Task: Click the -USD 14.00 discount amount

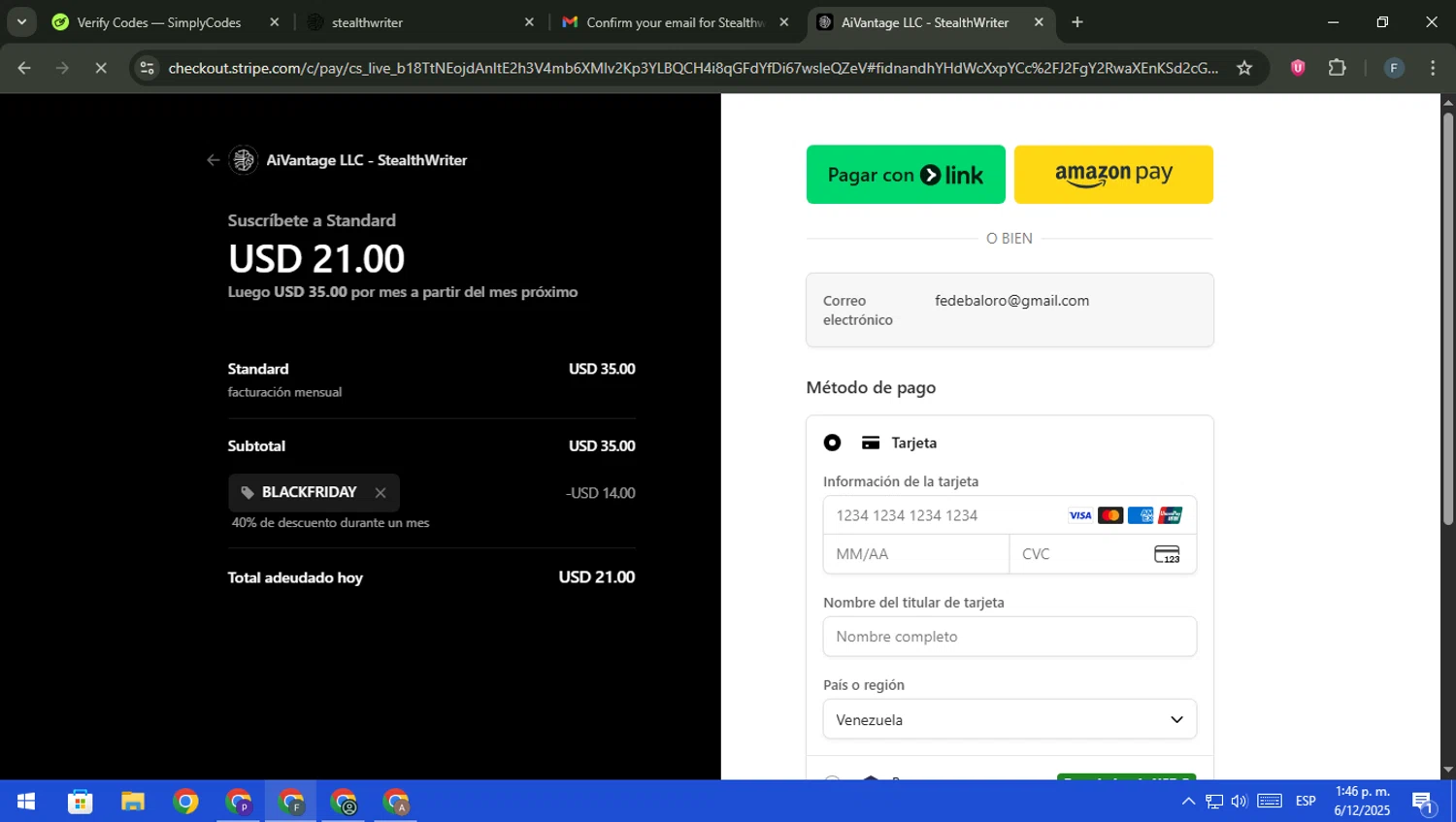Action: point(601,493)
